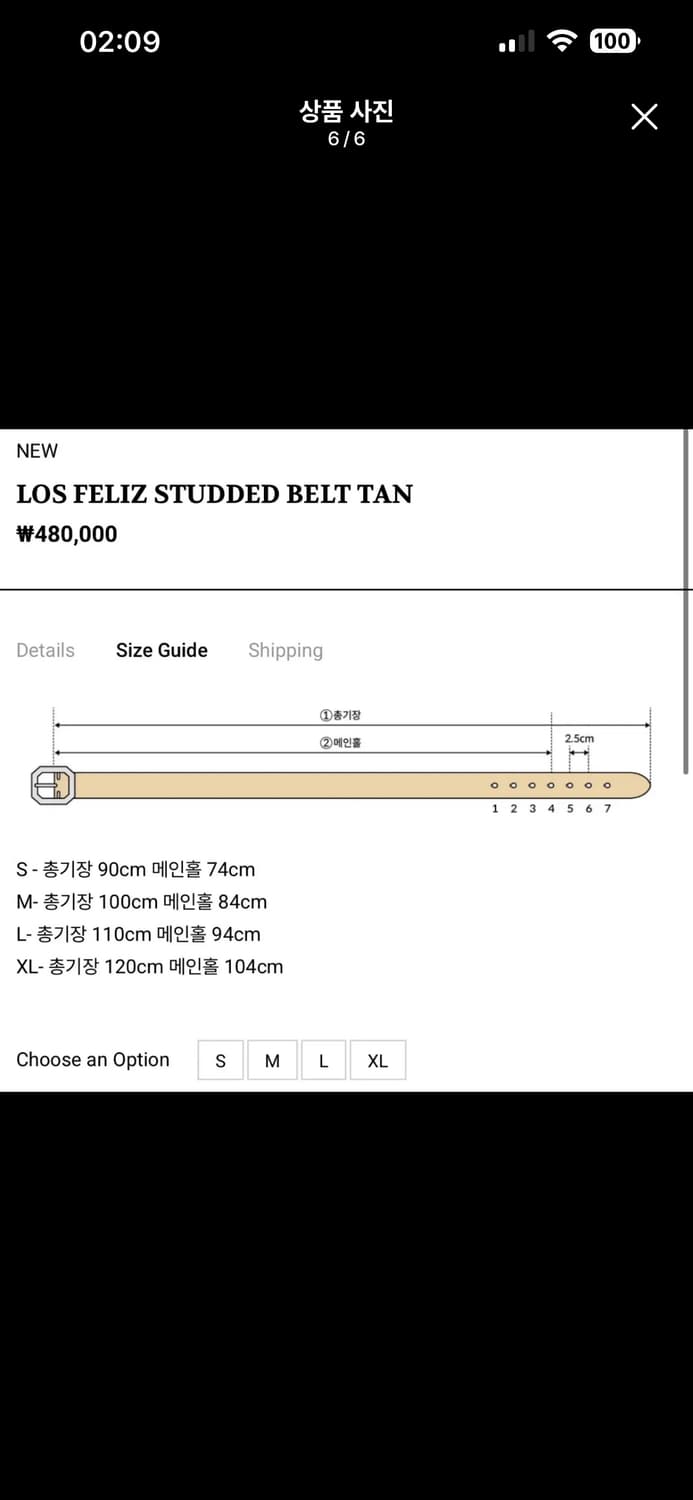Viewport: 693px width, 1500px height.
Task: Click belt hole number 4 in diagram
Action: click(551, 786)
